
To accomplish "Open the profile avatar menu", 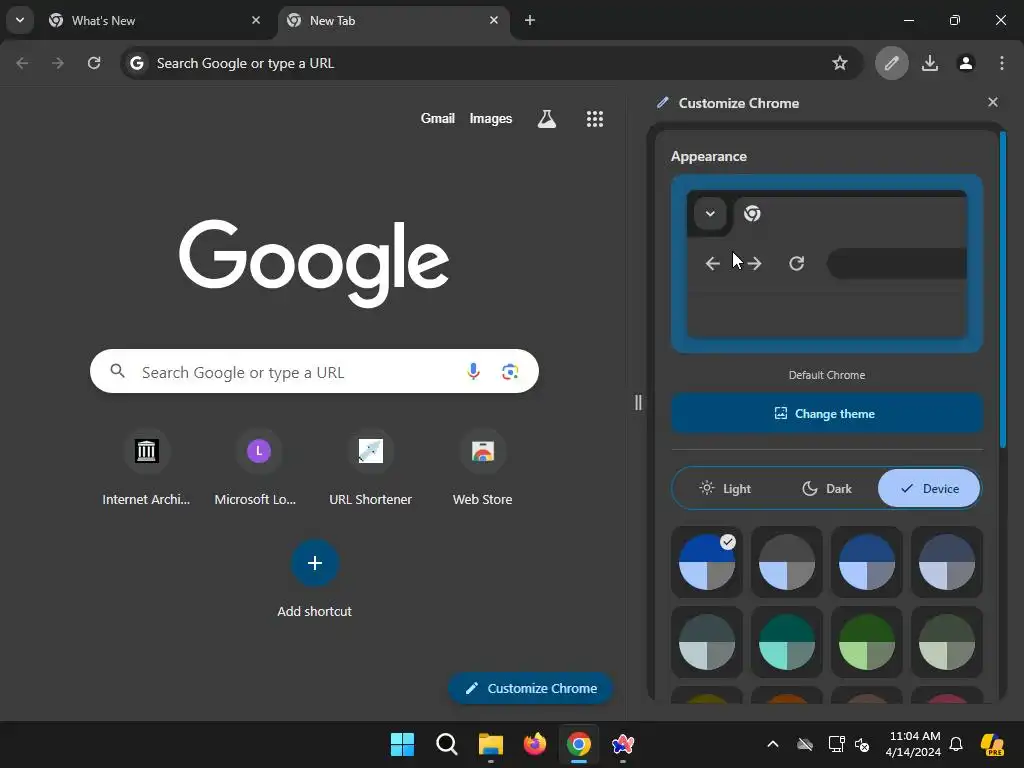I will pyautogui.click(x=966, y=63).
